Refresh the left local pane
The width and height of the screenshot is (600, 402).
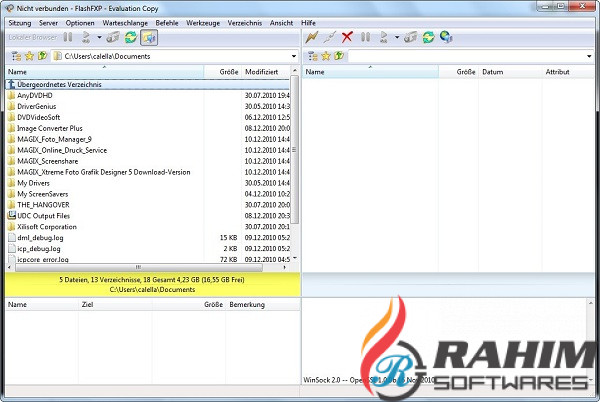coord(131,37)
